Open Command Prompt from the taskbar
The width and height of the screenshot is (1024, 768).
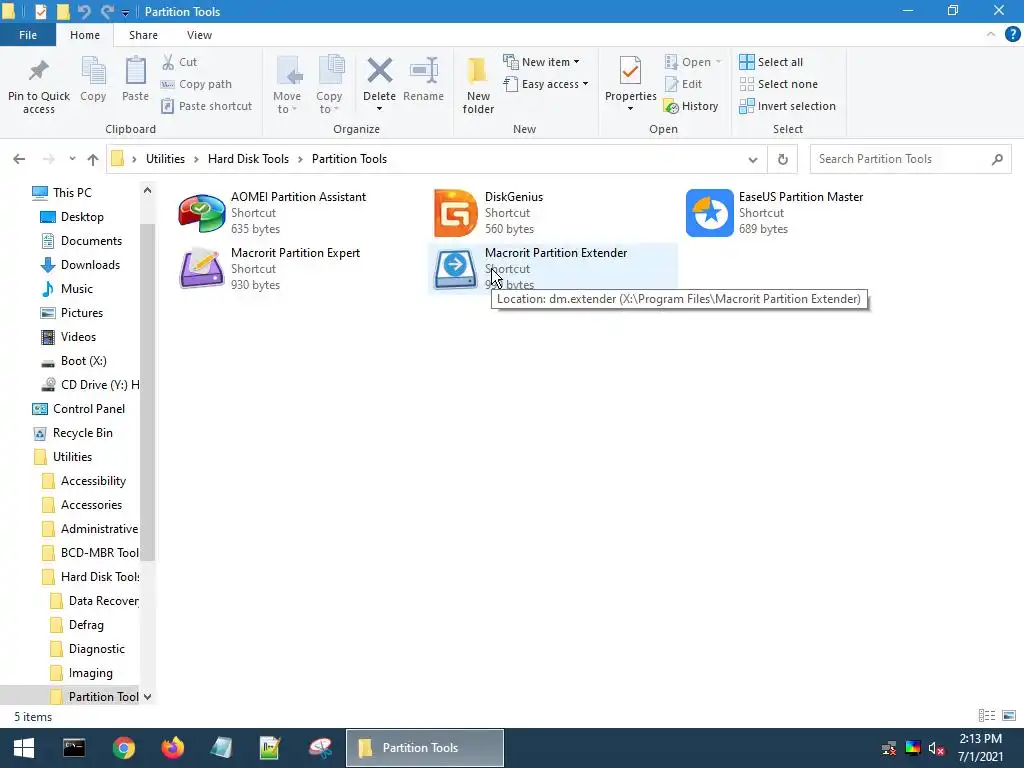click(74, 748)
